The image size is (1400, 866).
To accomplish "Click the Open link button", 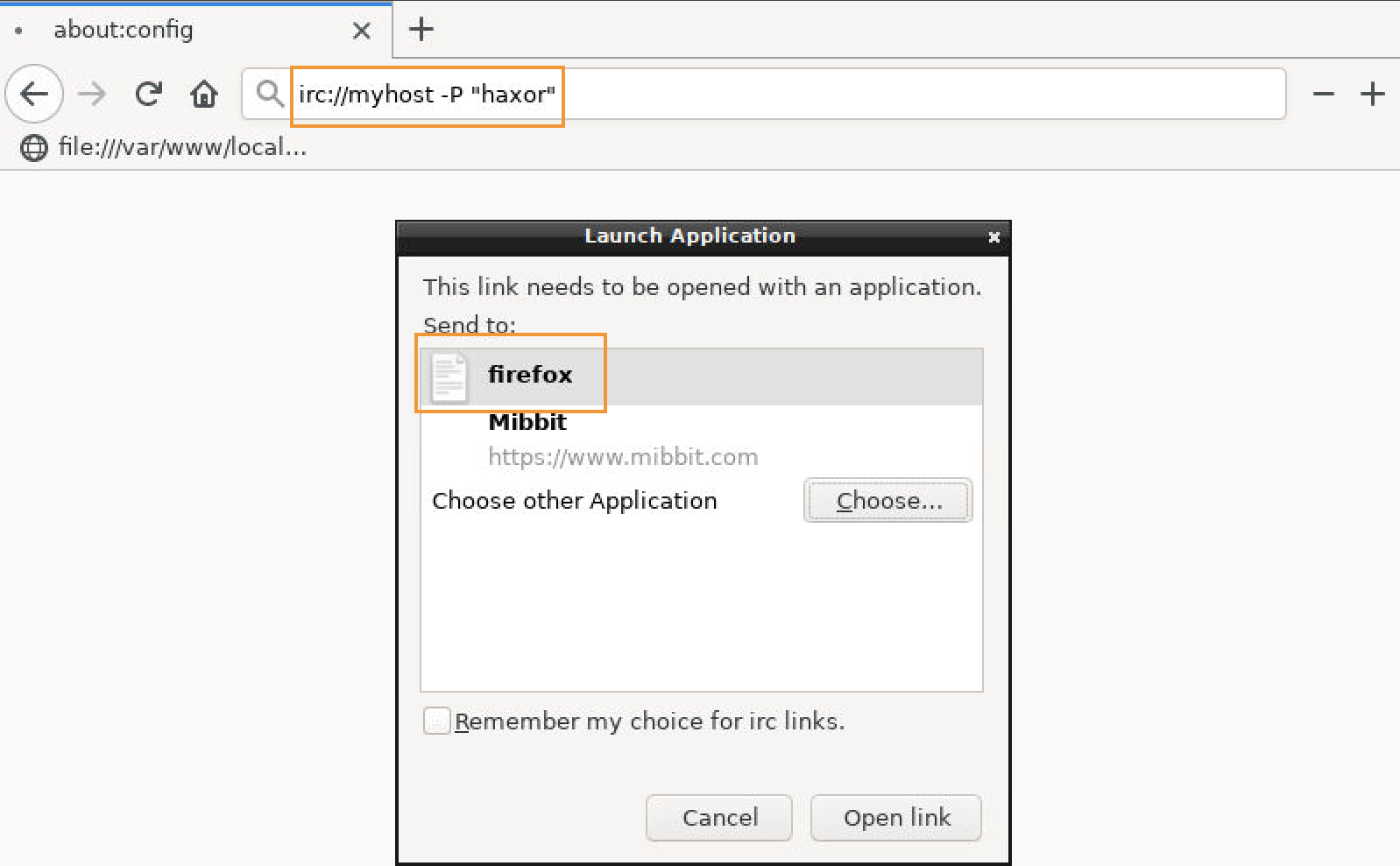I will [x=896, y=818].
